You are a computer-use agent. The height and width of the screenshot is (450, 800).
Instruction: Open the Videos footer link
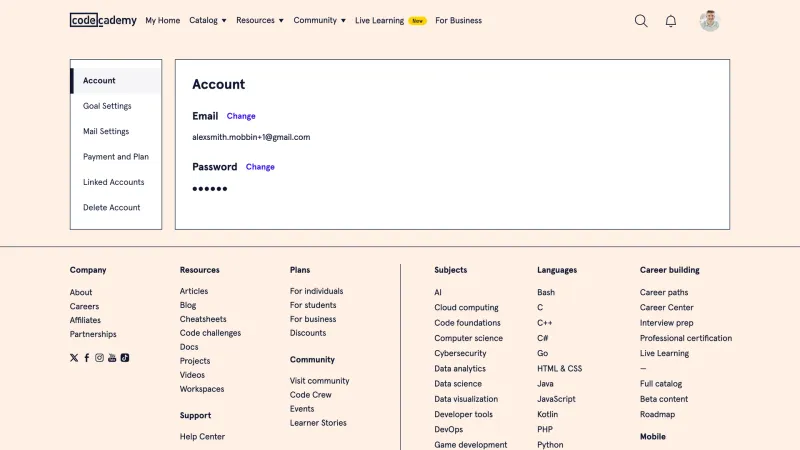[192, 375]
